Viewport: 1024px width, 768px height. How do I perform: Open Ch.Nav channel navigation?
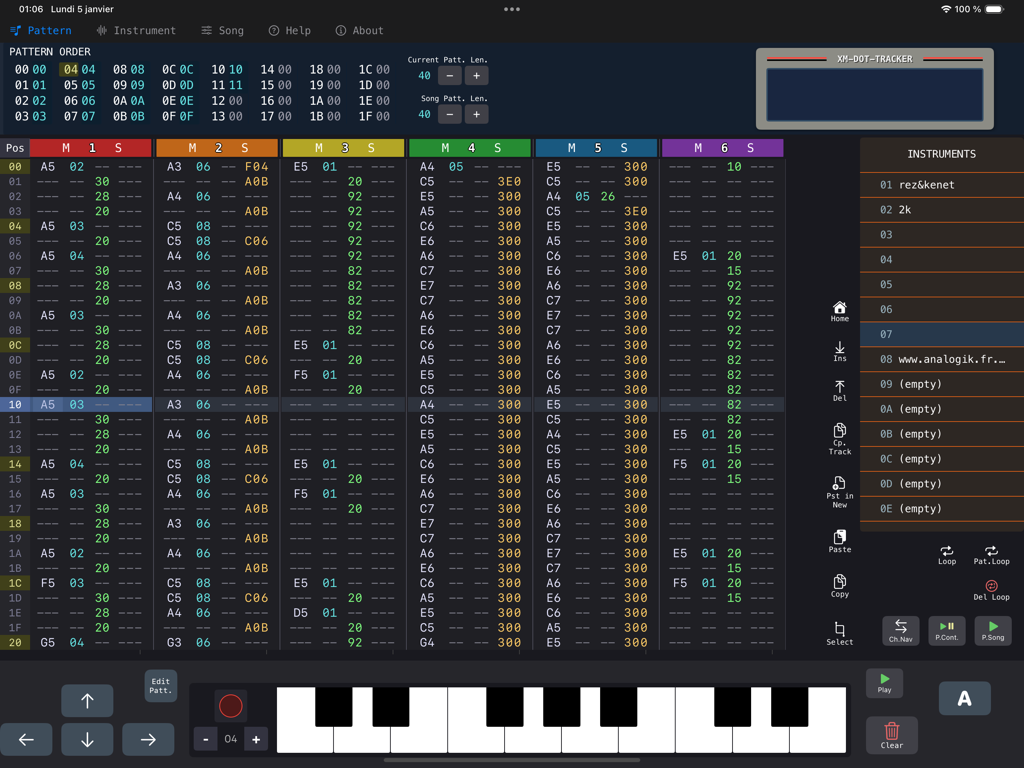tap(900, 631)
